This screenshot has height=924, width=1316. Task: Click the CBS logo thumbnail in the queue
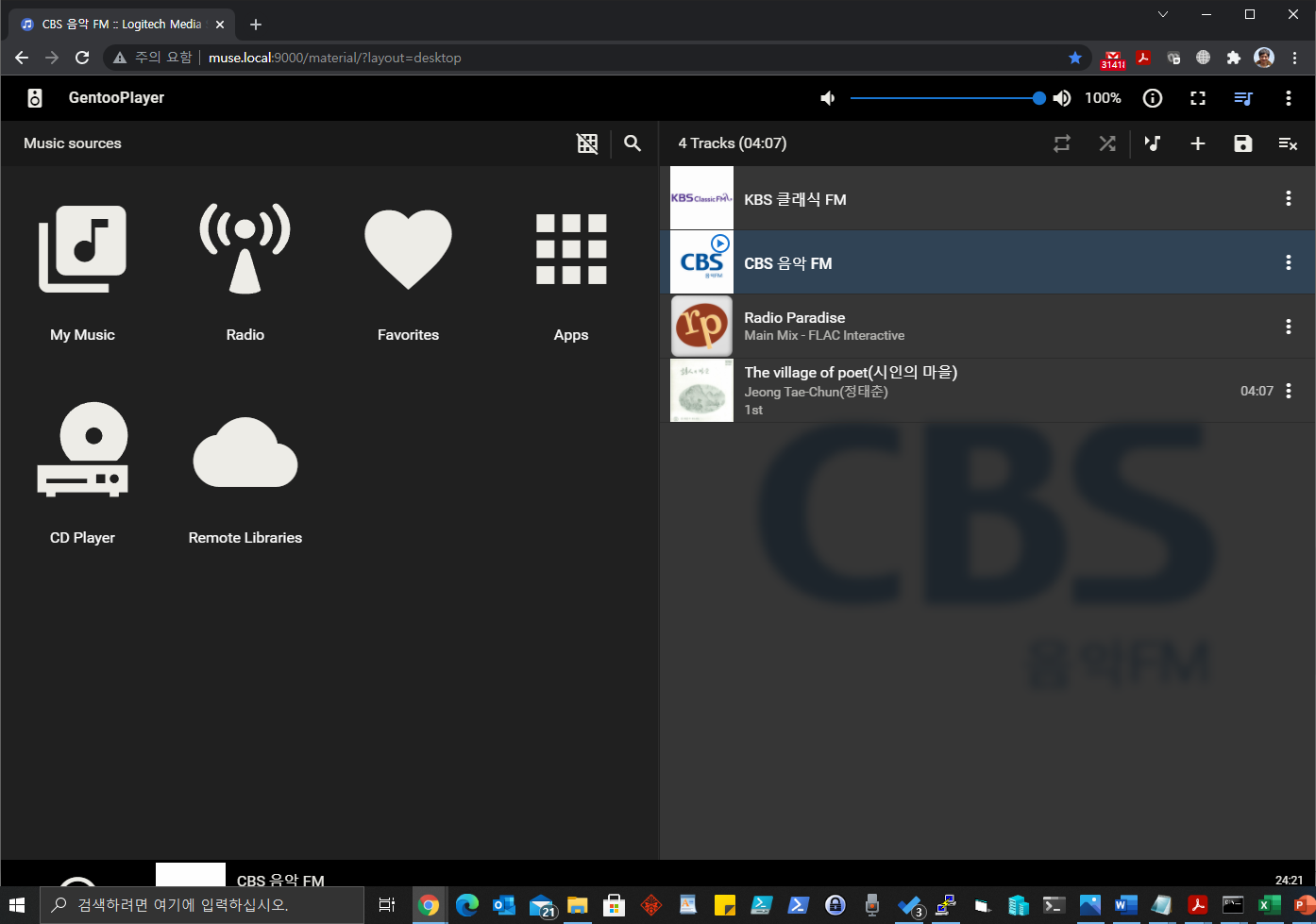pyautogui.click(x=701, y=262)
